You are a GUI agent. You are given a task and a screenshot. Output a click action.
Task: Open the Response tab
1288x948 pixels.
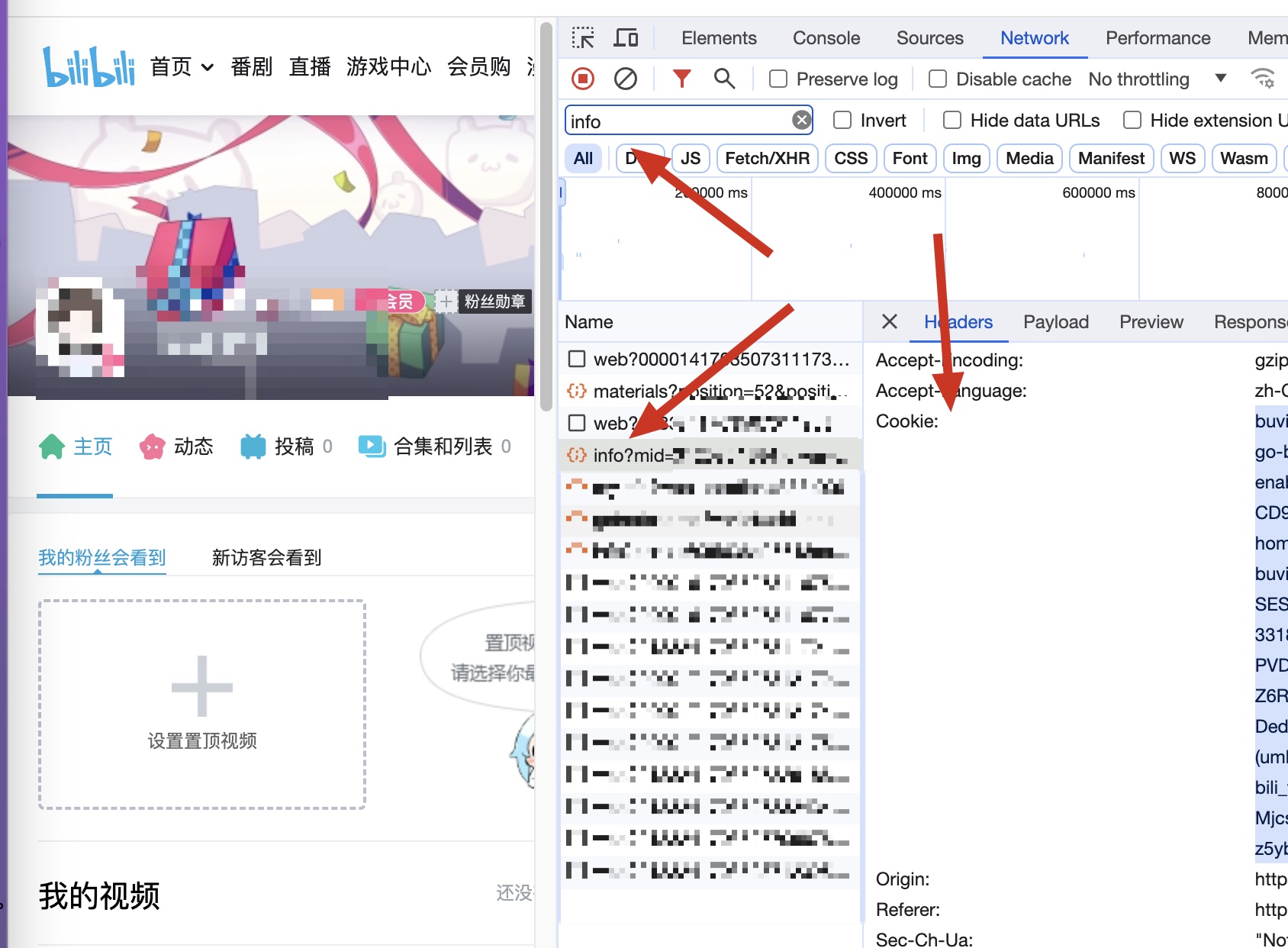[x=1250, y=321]
